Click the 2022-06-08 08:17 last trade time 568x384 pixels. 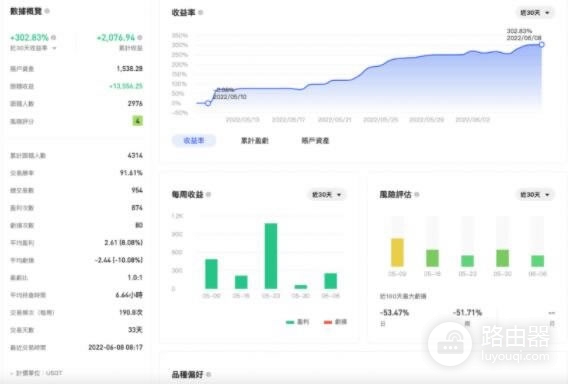point(116,347)
